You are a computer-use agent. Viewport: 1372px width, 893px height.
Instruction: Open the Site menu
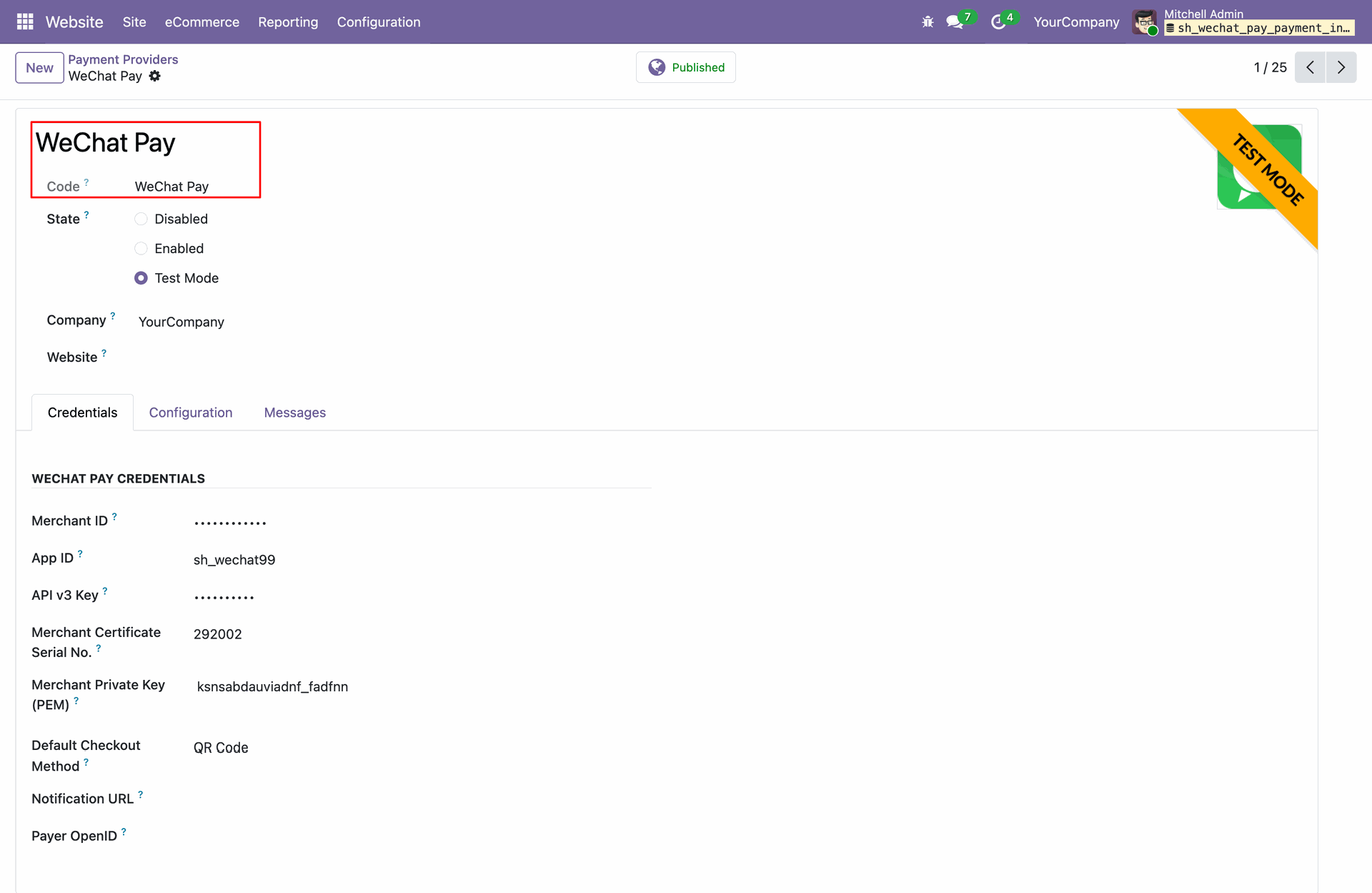point(134,22)
